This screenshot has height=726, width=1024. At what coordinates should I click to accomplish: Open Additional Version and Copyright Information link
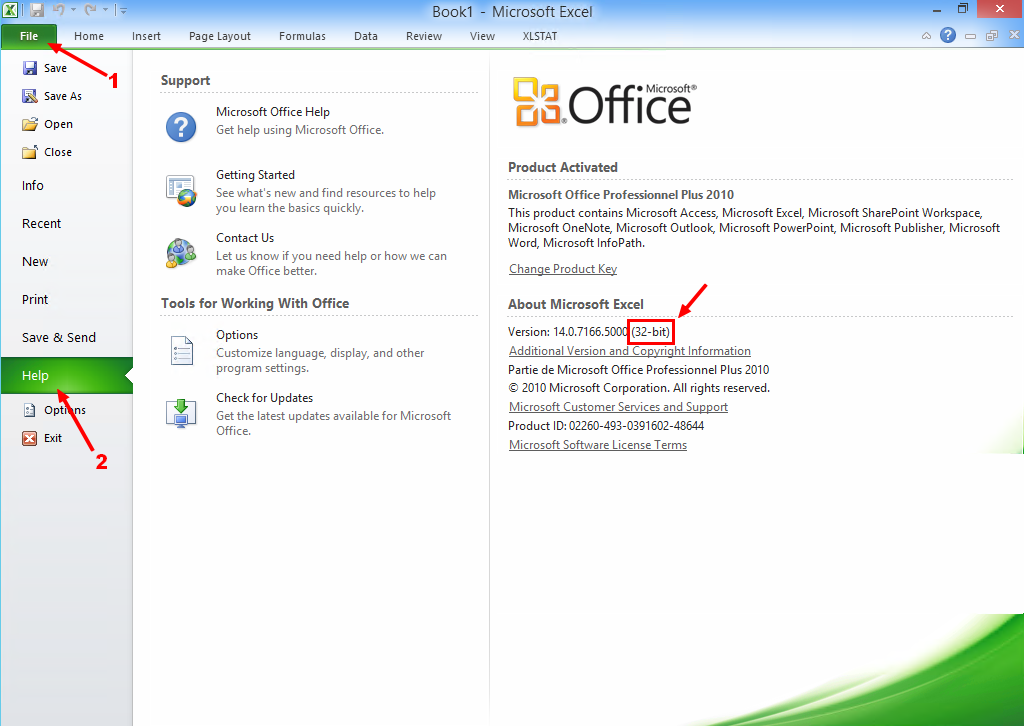pyautogui.click(x=629, y=351)
